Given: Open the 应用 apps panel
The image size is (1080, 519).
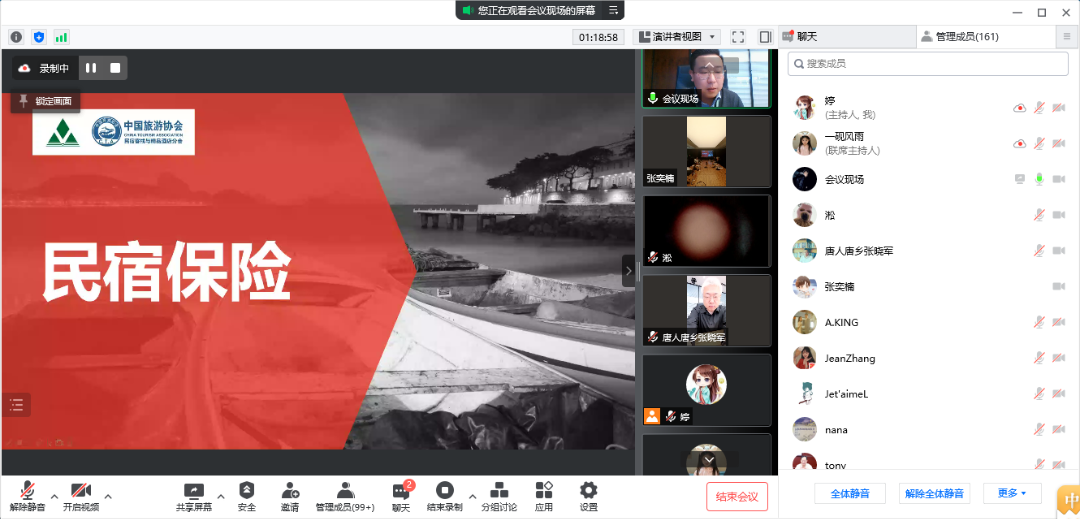Looking at the screenshot, I should (543, 496).
